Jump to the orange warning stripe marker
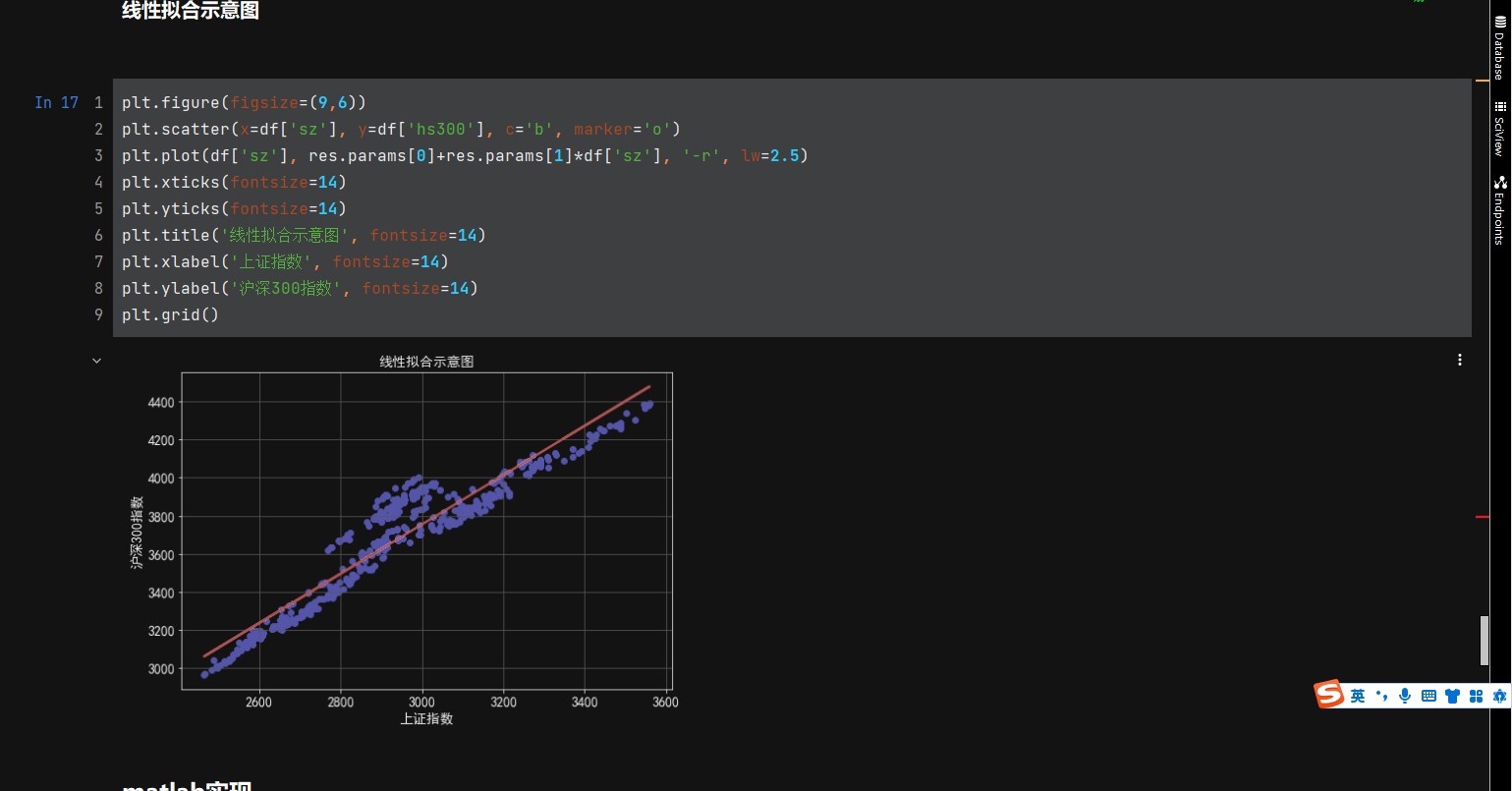The width and height of the screenshot is (1512, 791). (x=1483, y=81)
